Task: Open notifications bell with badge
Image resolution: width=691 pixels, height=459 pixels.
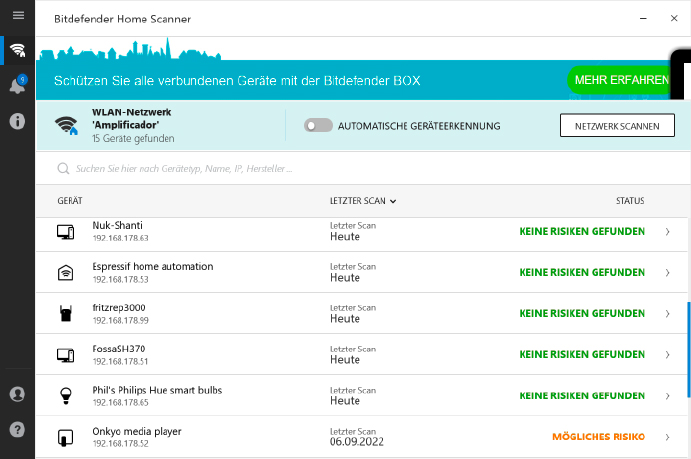Action: tap(18, 85)
